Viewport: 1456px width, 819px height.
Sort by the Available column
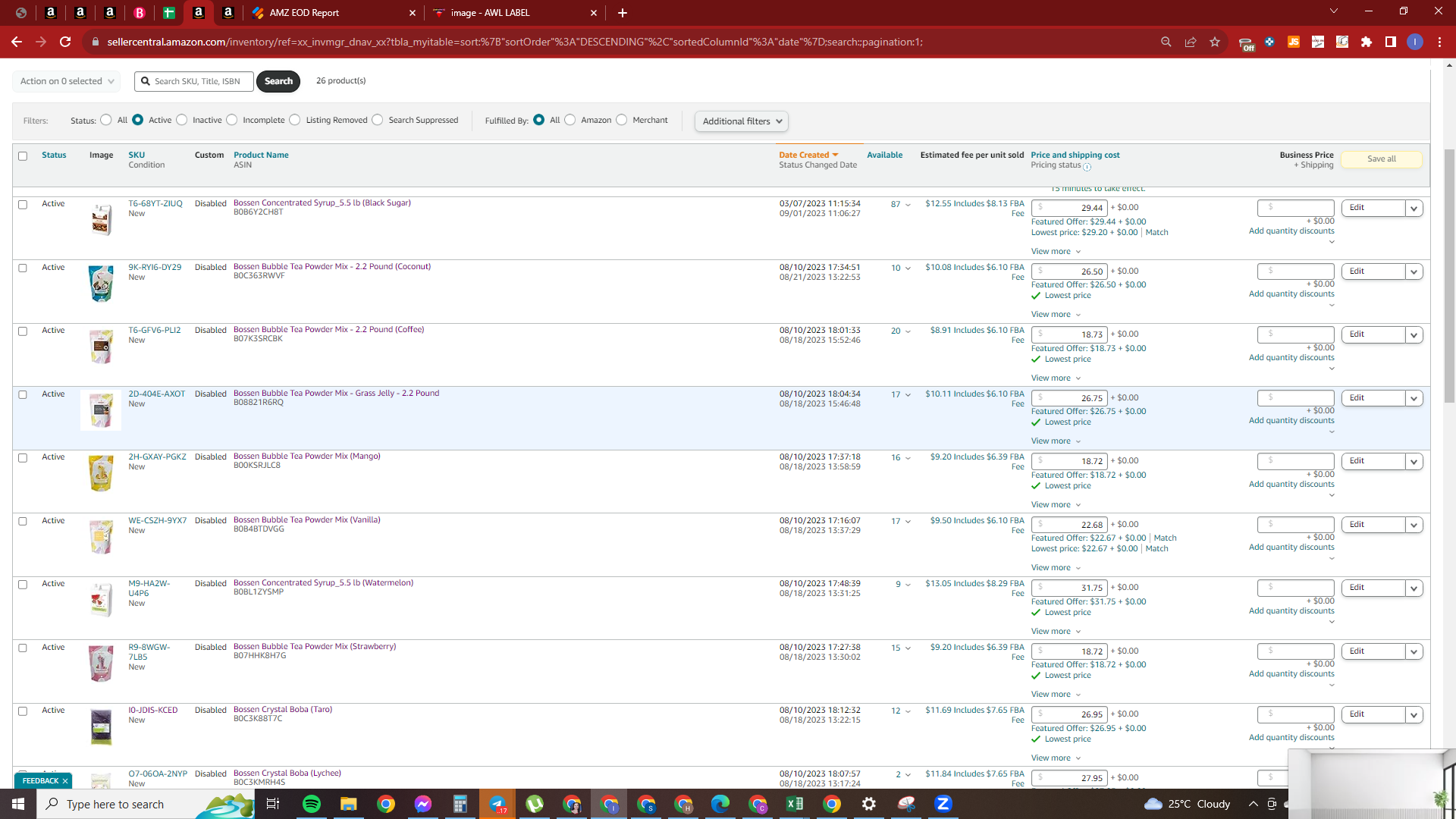pyautogui.click(x=884, y=155)
